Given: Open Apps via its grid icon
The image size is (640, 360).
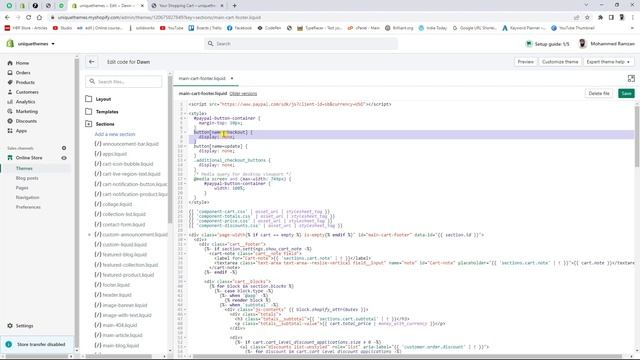Looking at the screenshot, I should click(10, 131).
